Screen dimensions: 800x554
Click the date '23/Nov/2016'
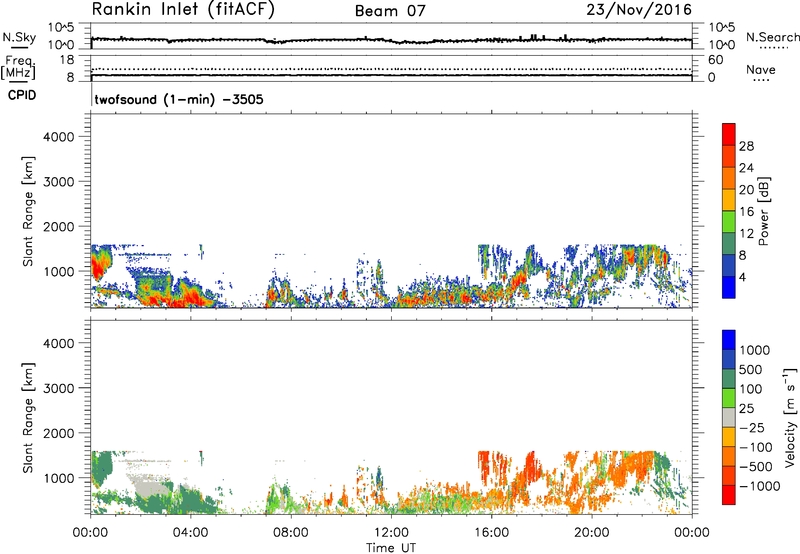(639, 10)
